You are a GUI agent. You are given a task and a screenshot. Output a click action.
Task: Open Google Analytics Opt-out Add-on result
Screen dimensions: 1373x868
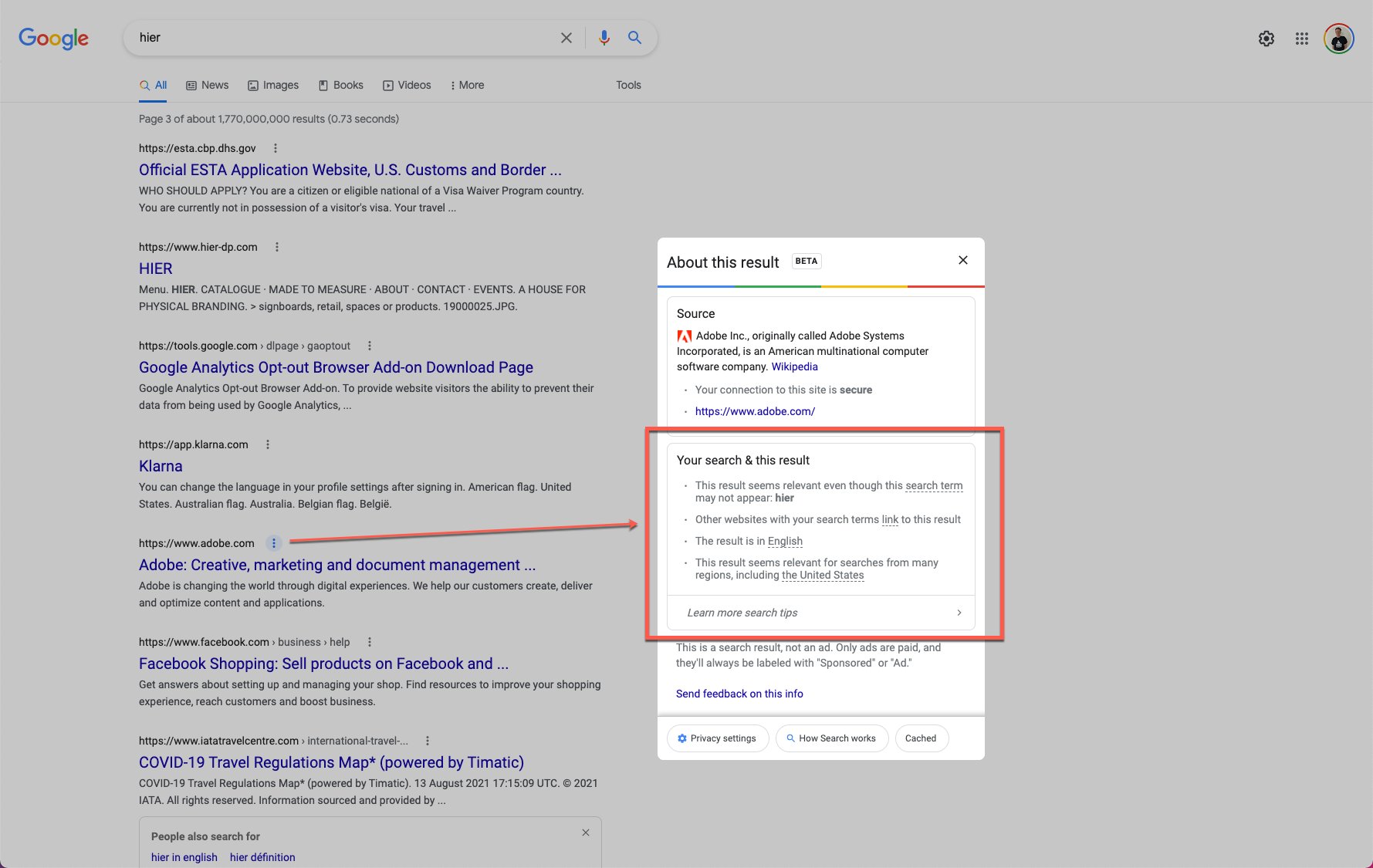pyautogui.click(x=336, y=367)
